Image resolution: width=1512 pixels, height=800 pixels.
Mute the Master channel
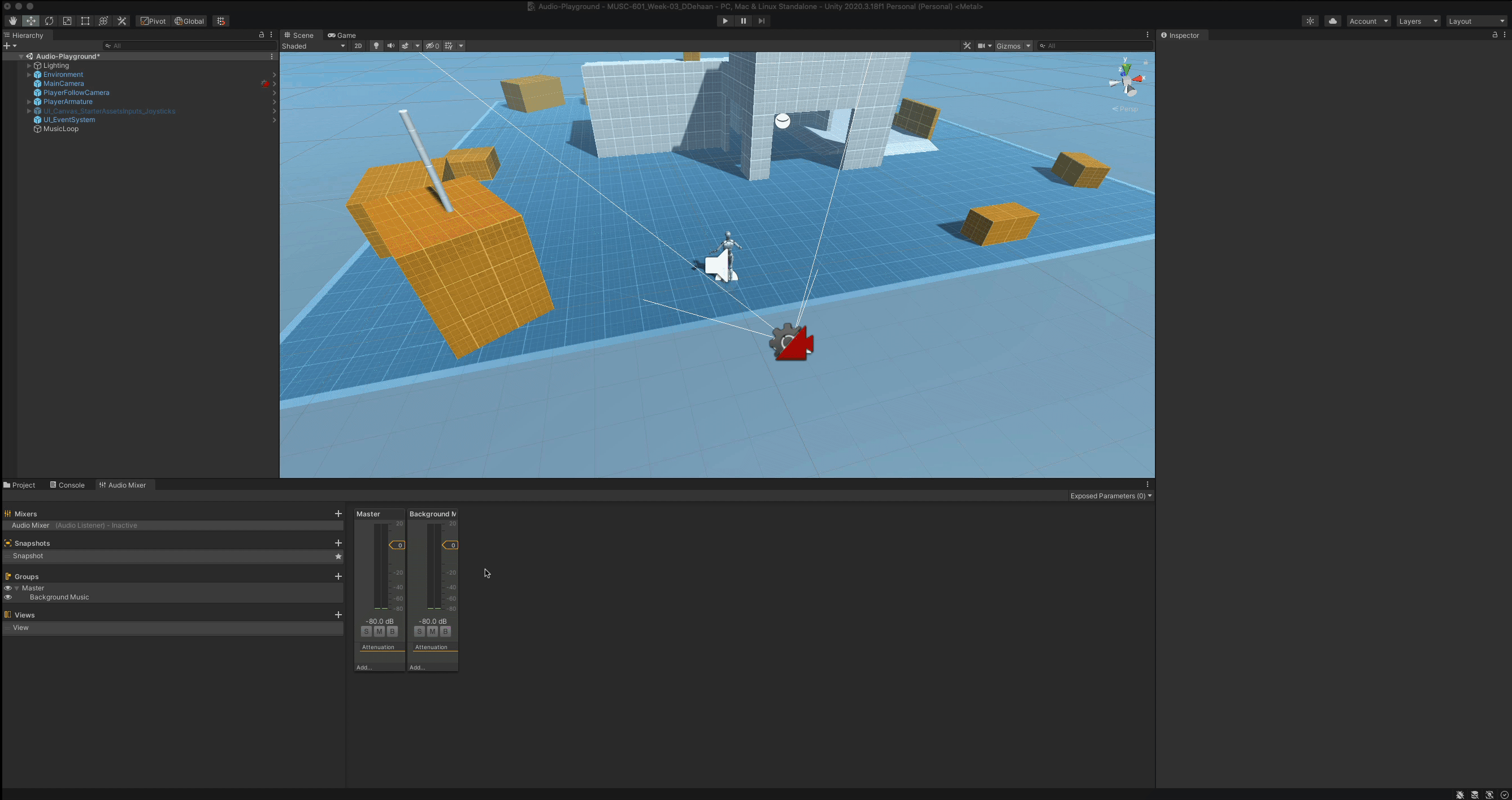[379, 632]
